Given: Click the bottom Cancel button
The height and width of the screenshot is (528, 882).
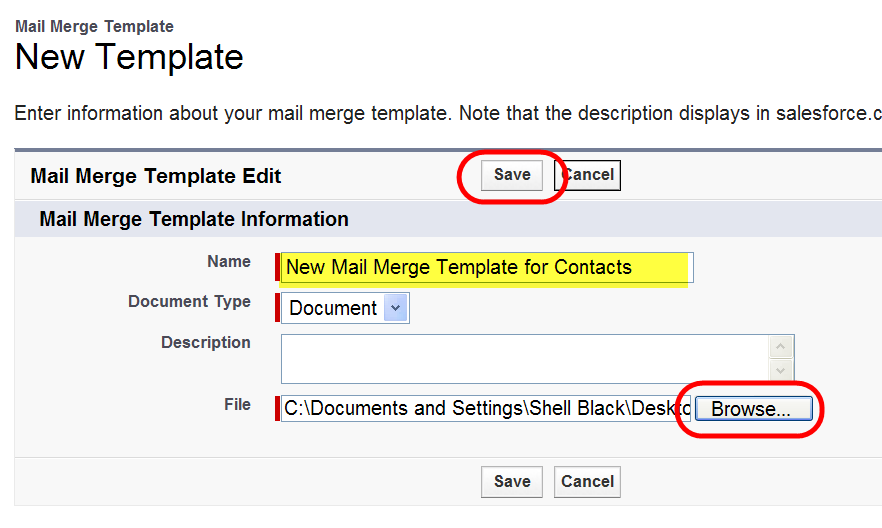Looking at the screenshot, I should click(x=587, y=482).
